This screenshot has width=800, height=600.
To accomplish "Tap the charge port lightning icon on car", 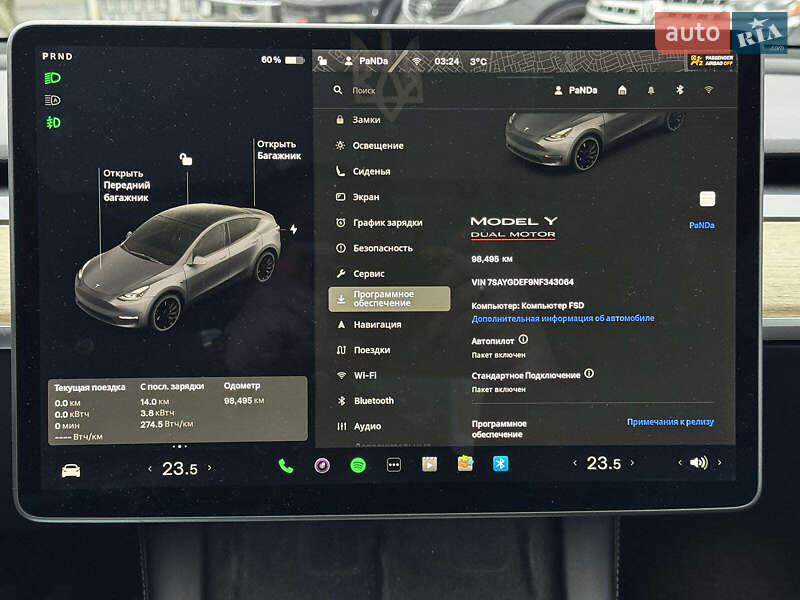I will (292, 230).
